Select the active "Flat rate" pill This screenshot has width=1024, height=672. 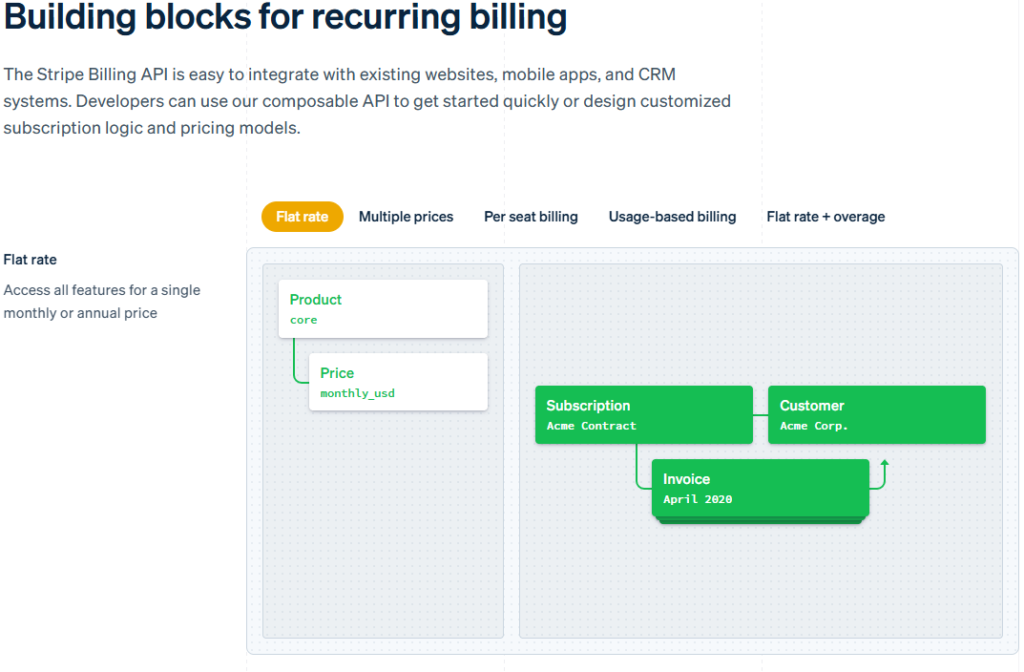[302, 216]
